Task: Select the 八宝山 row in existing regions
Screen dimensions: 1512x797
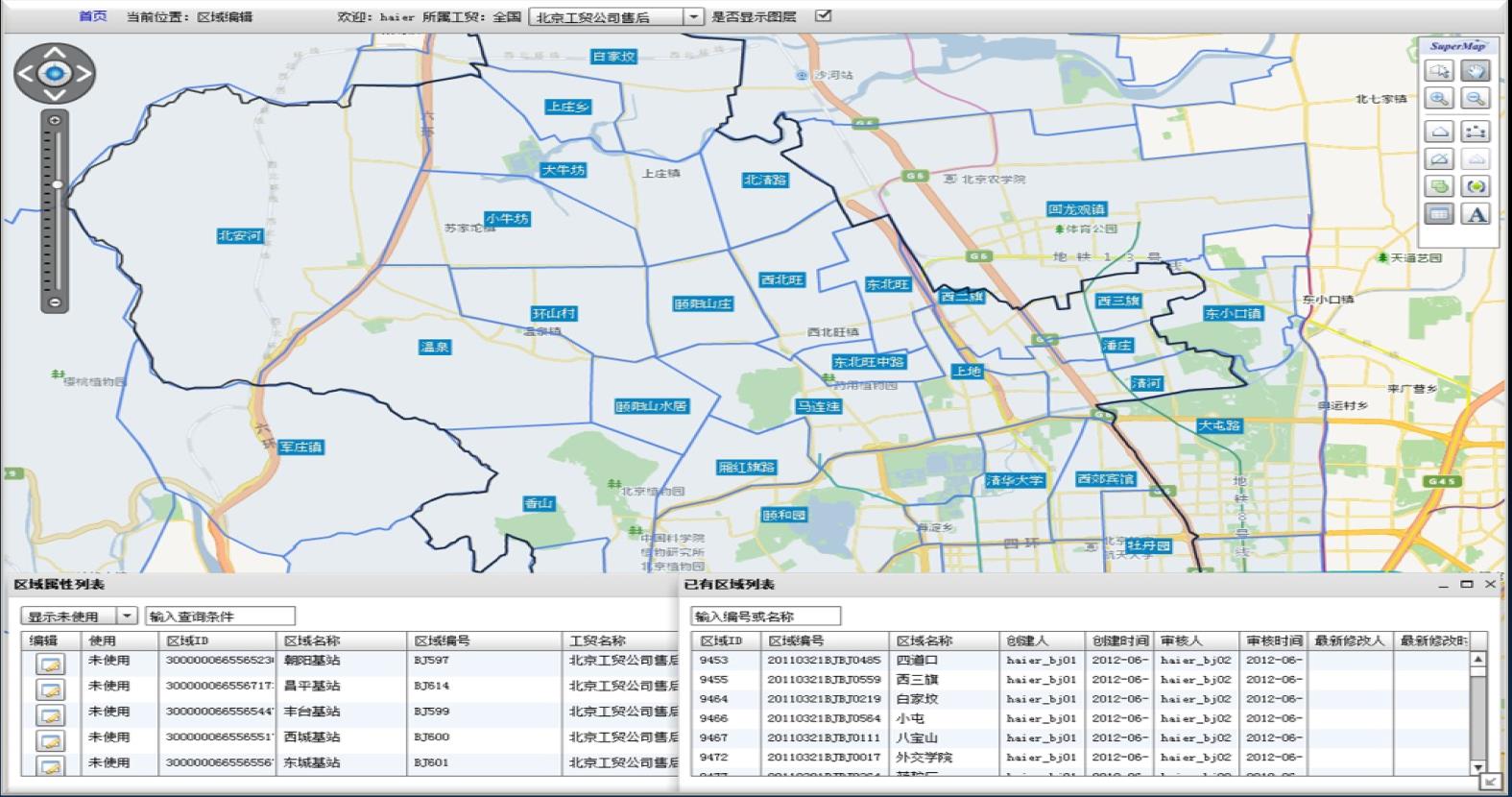Action: tap(1080, 737)
